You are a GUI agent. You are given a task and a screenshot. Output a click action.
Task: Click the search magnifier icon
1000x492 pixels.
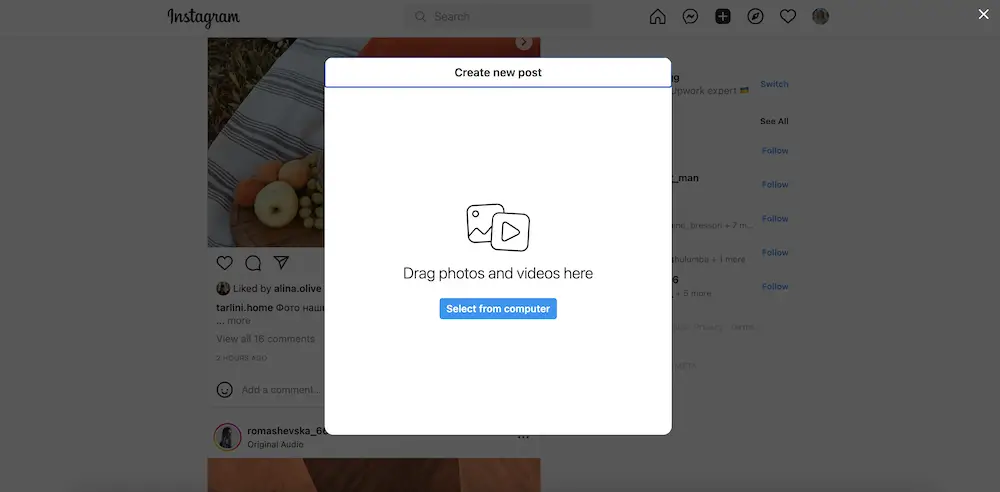point(420,17)
